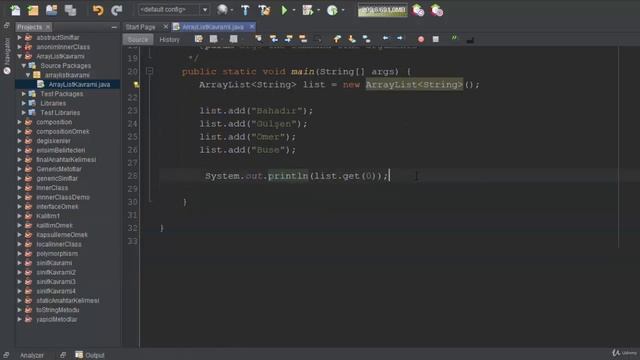The image size is (640, 360).
Task: Click the Clean and Build icon
Action: [x=264, y=10]
